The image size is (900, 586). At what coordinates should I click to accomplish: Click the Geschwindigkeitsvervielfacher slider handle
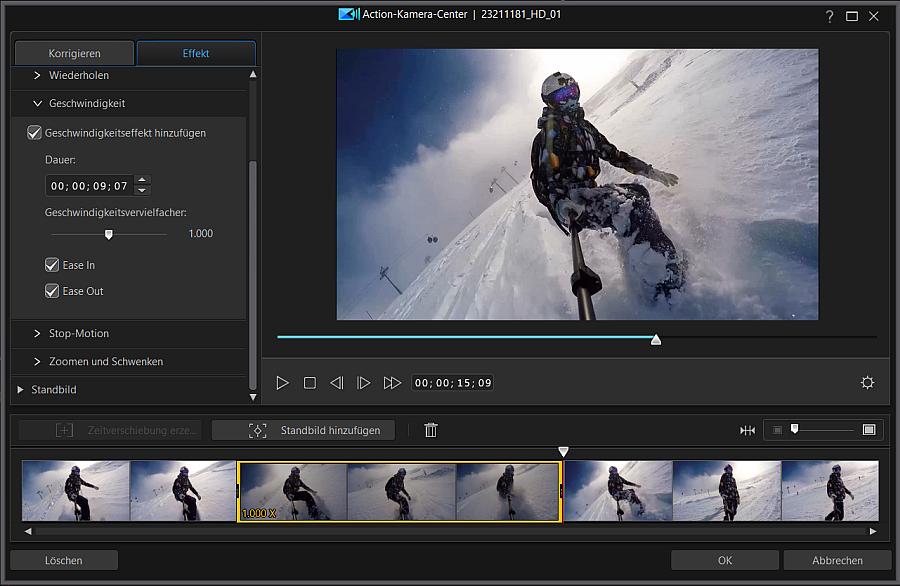tap(109, 234)
